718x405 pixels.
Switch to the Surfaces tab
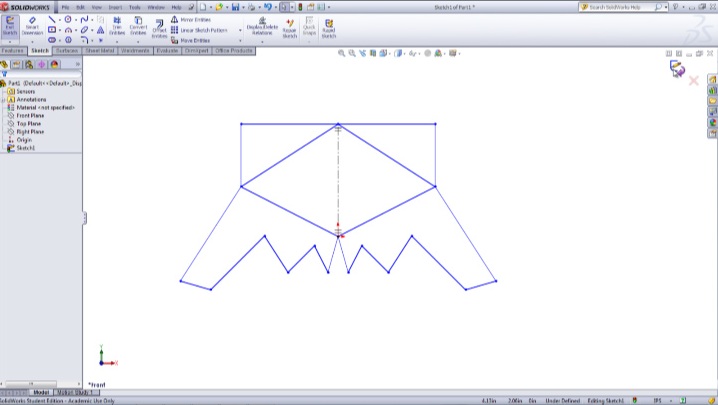(x=67, y=51)
